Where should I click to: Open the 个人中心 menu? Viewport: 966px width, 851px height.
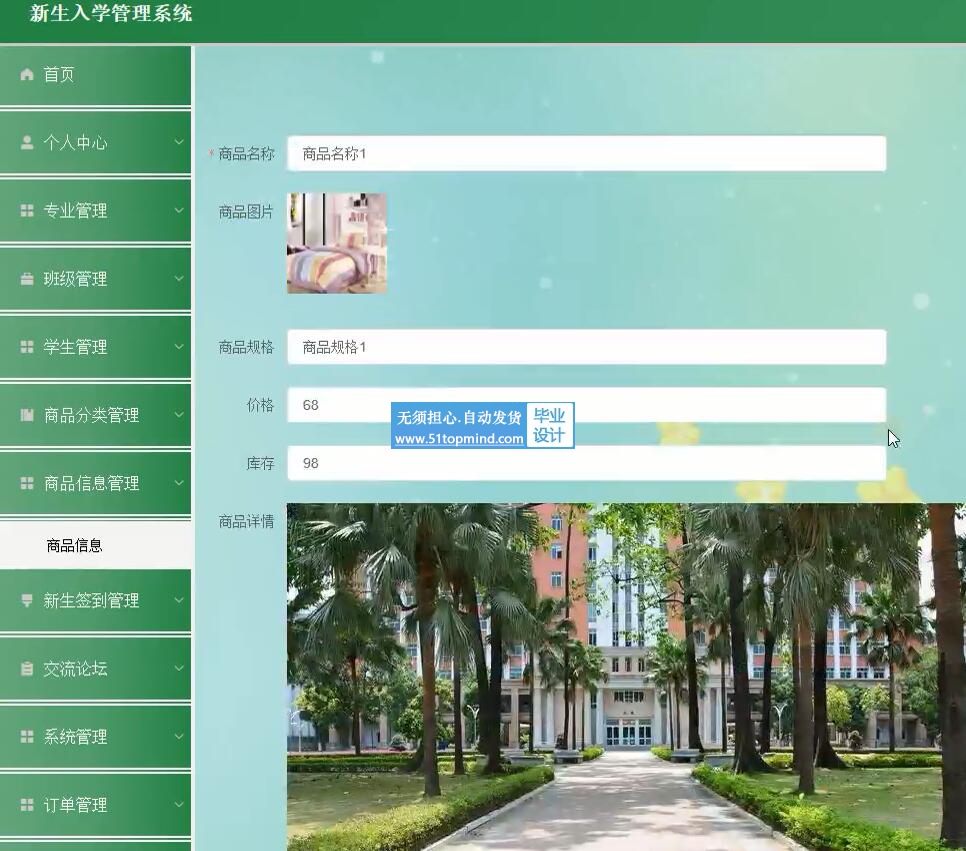[95, 142]
